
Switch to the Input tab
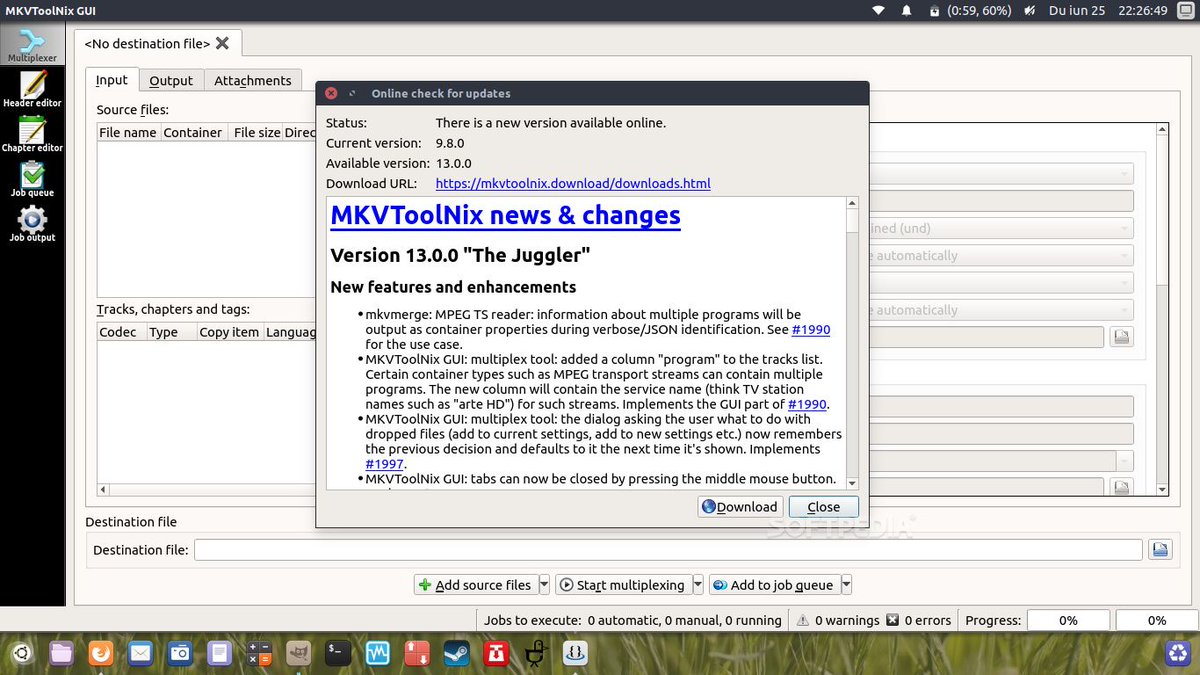tap(112, 80)
